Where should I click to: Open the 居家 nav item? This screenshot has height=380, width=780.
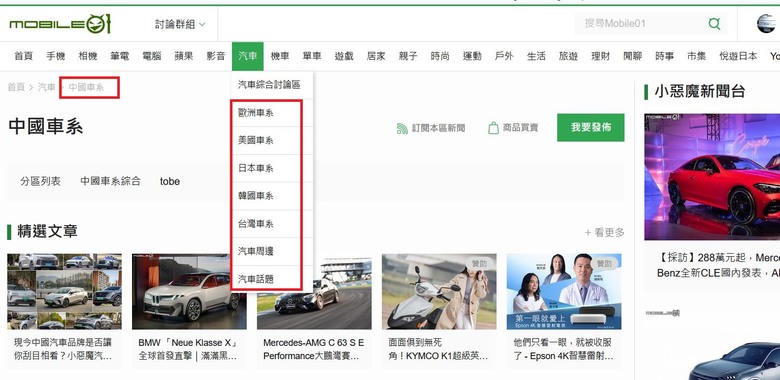376,56
